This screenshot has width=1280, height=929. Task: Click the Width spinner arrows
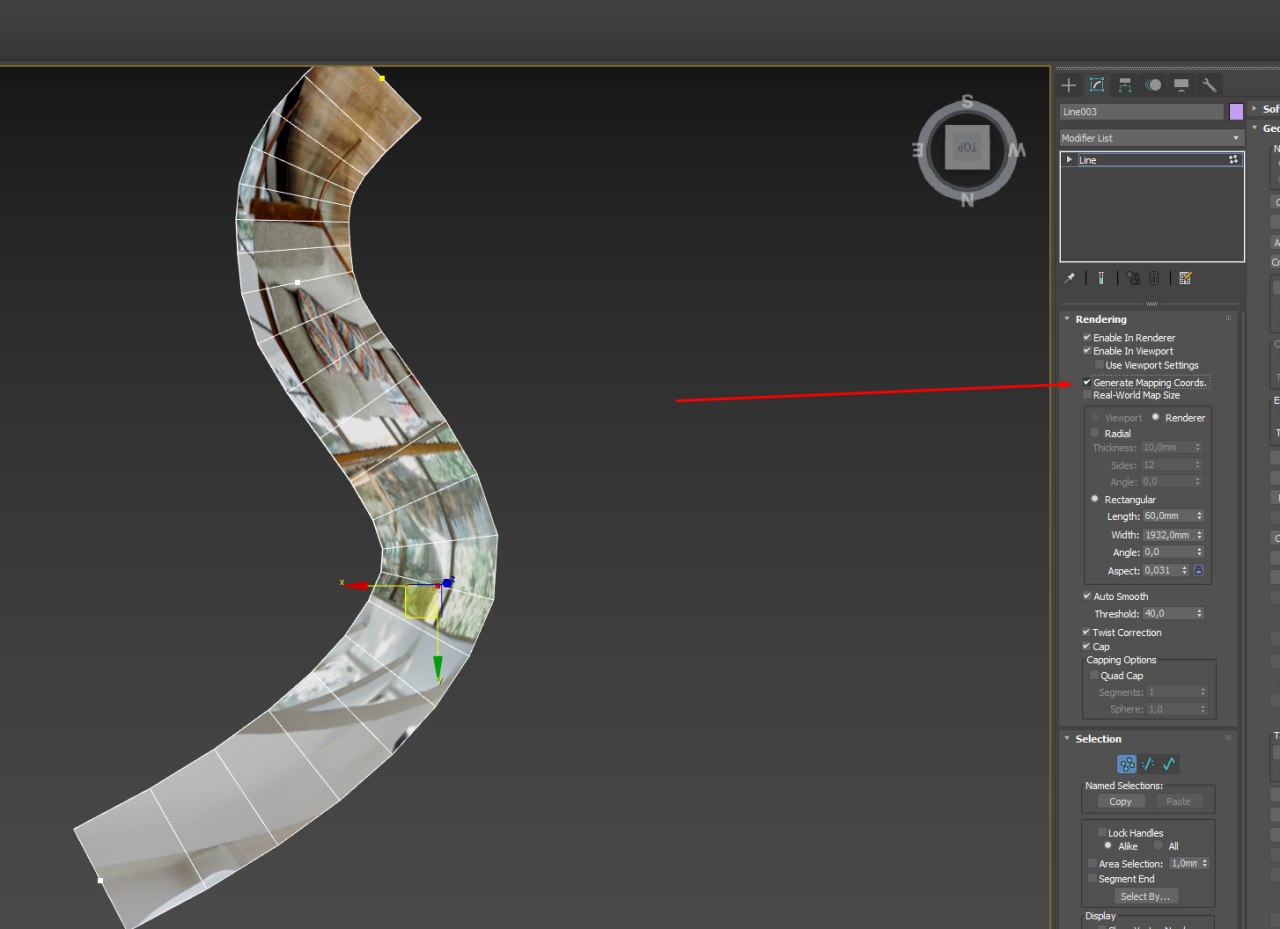click(x=1199, y=534)
